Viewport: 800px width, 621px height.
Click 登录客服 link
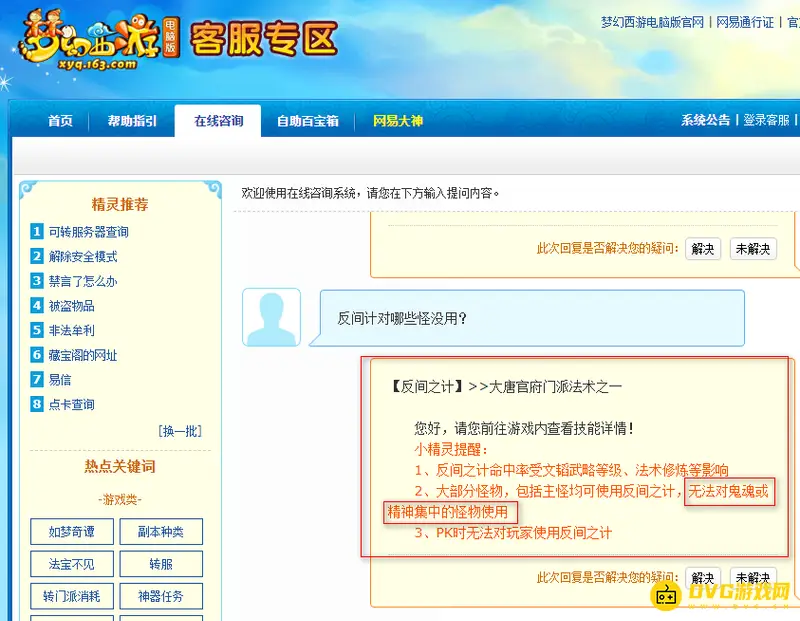click(x=766, y=120)
